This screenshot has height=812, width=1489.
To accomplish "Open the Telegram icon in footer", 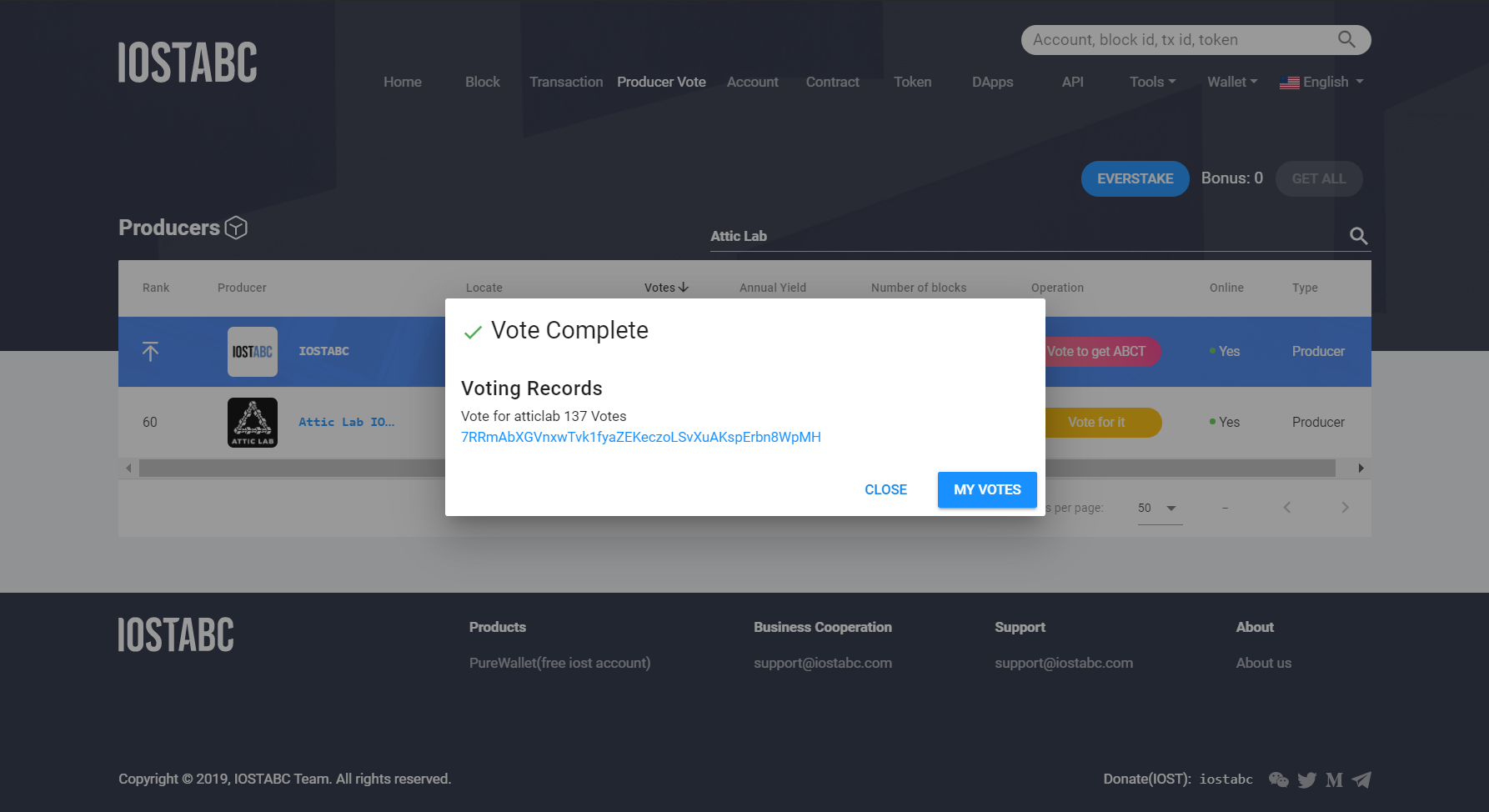I will [1361, 779].
